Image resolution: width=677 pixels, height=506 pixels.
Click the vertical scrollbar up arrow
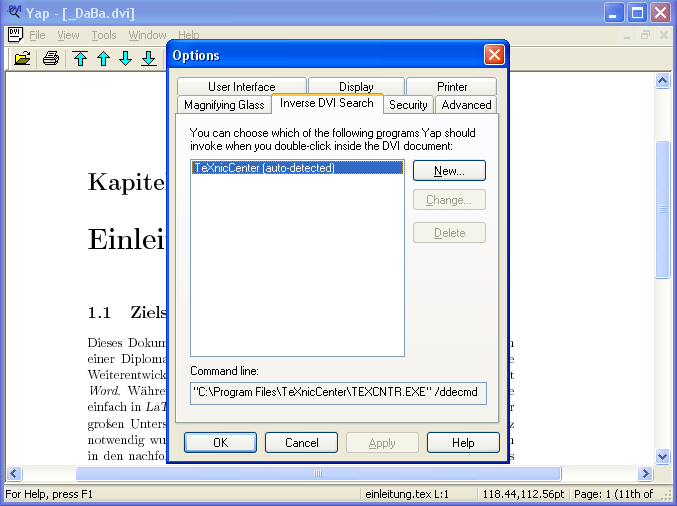[x=662, y=80]
